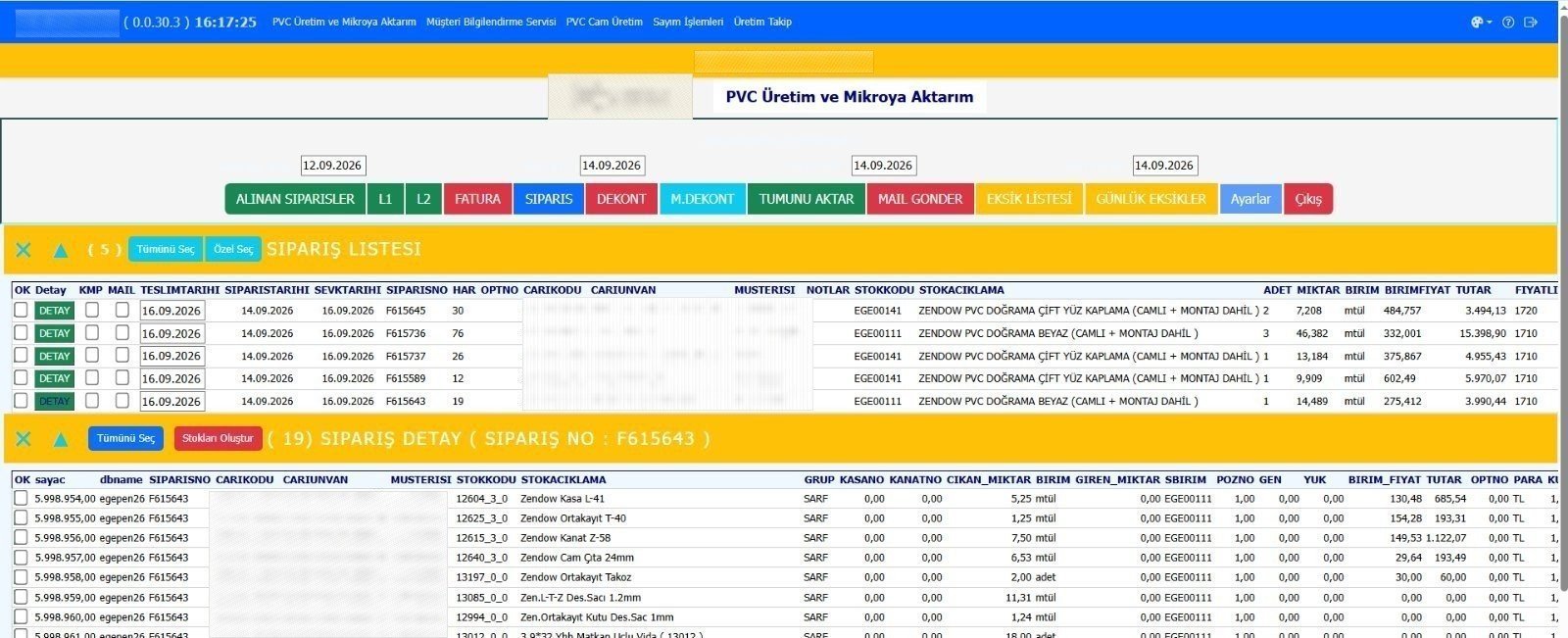Check the row for Zendow Kanat Z-58

[21, 537]
